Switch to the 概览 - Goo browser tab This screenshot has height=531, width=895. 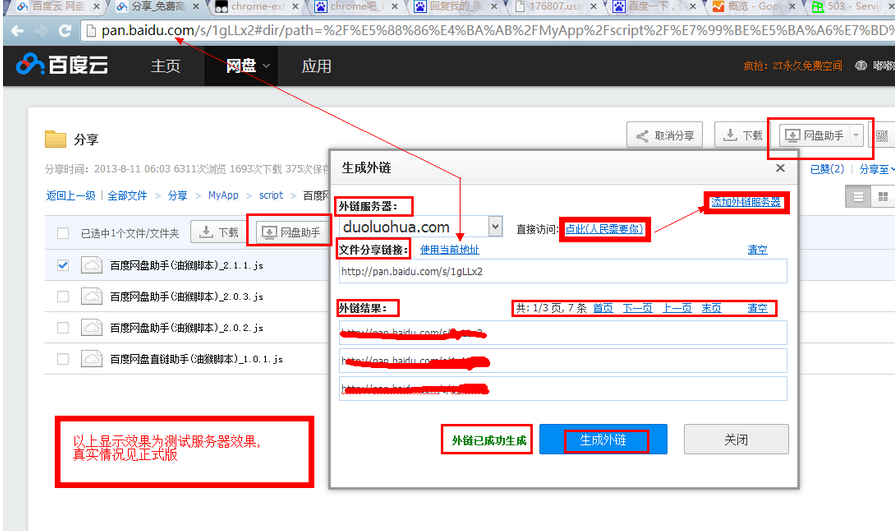[x=753, y=7]
